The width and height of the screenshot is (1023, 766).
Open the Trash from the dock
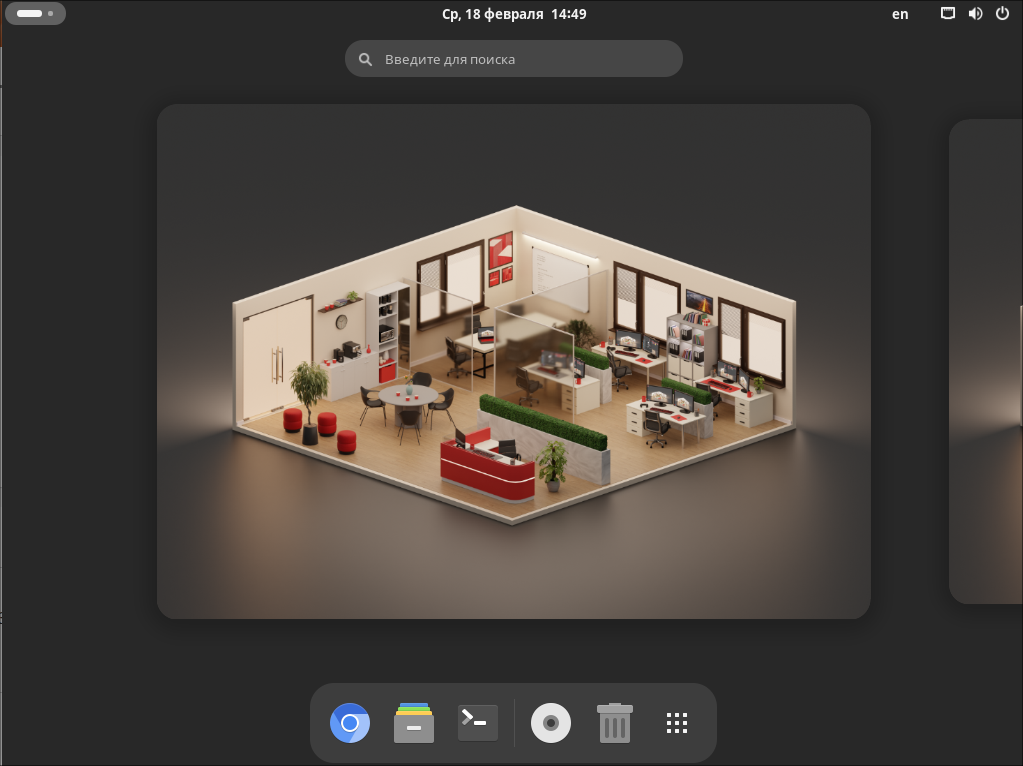pyautogui.click(x=615, y=723)
